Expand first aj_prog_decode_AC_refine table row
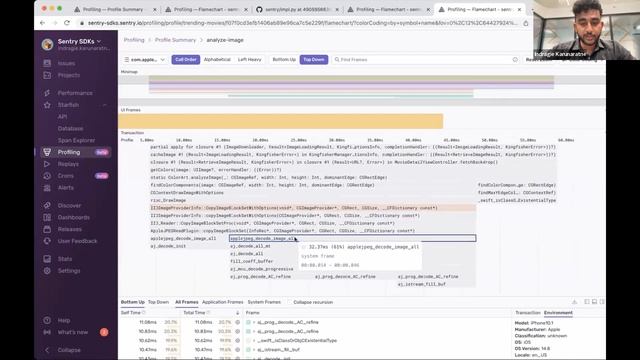The image size is (640, 360). (x=254, y=322)
